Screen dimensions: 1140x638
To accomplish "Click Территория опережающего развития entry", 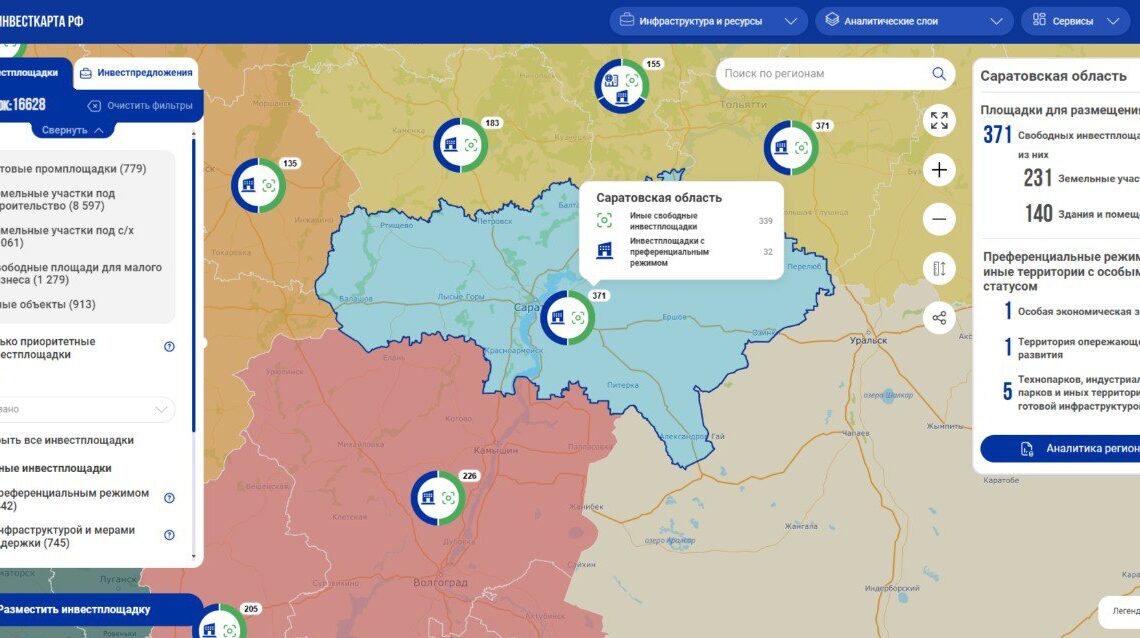I will 1072,348.
